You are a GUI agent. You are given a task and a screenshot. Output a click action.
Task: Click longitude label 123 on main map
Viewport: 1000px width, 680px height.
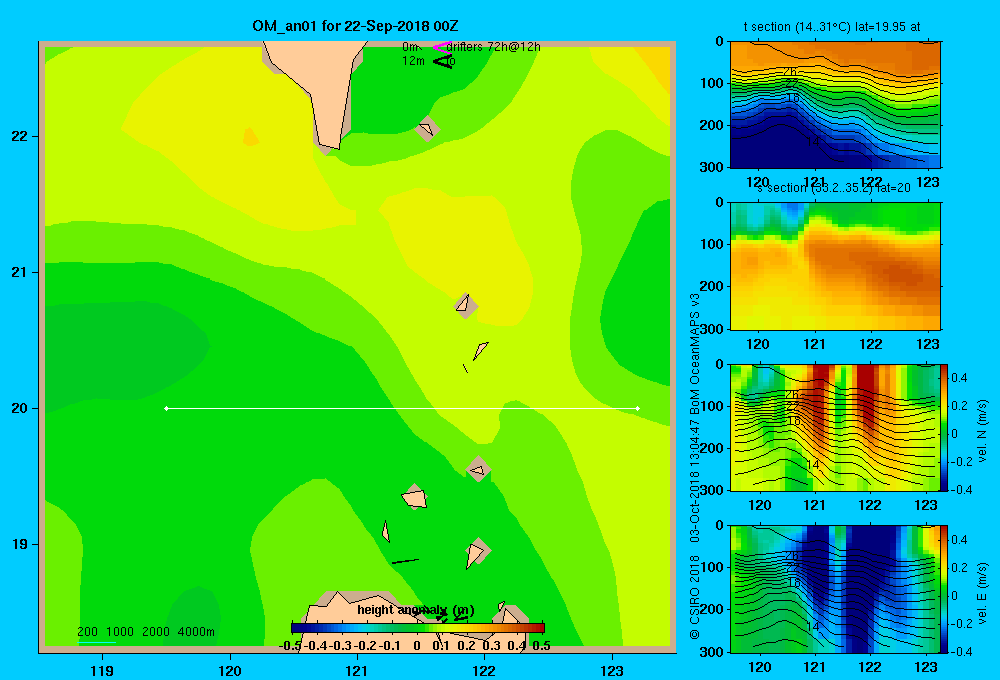pyautogui.click(x=612, y=670)
